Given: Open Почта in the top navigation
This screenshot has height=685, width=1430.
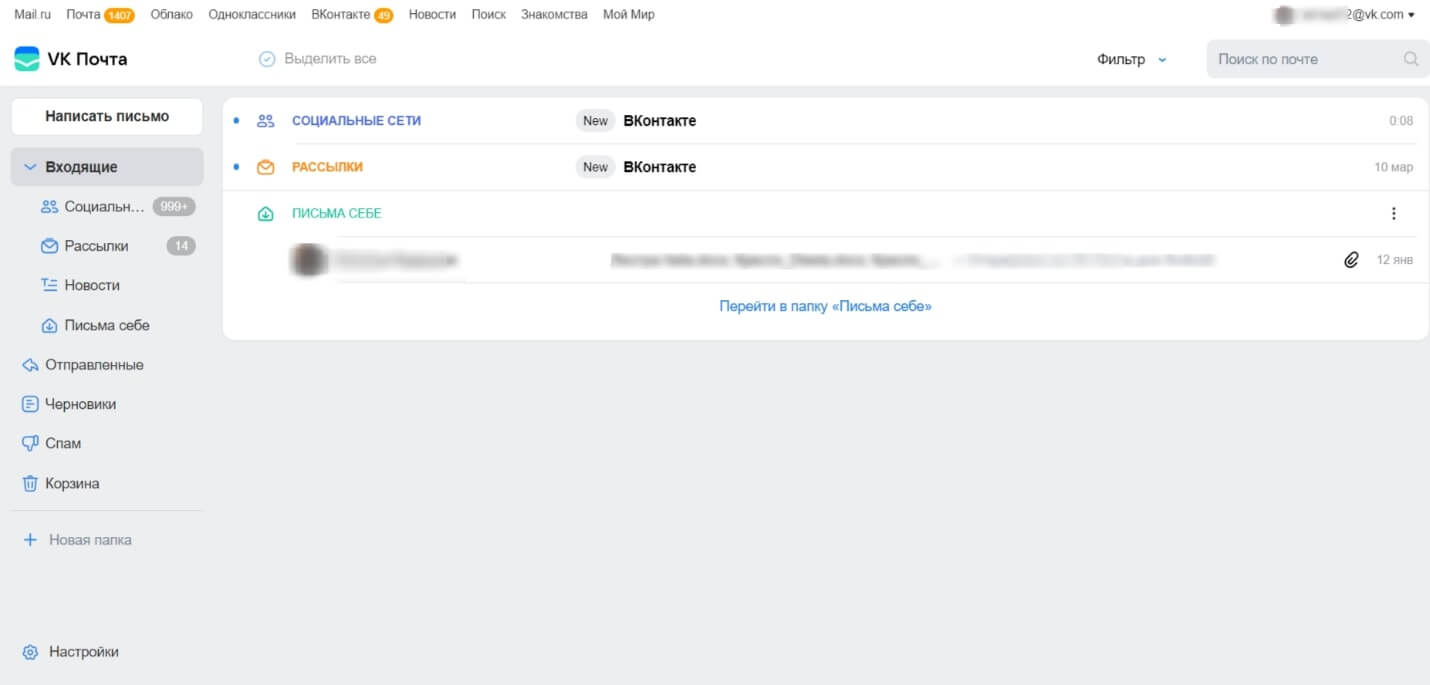Looking at the screenshot, I should [x=83, y=15].
